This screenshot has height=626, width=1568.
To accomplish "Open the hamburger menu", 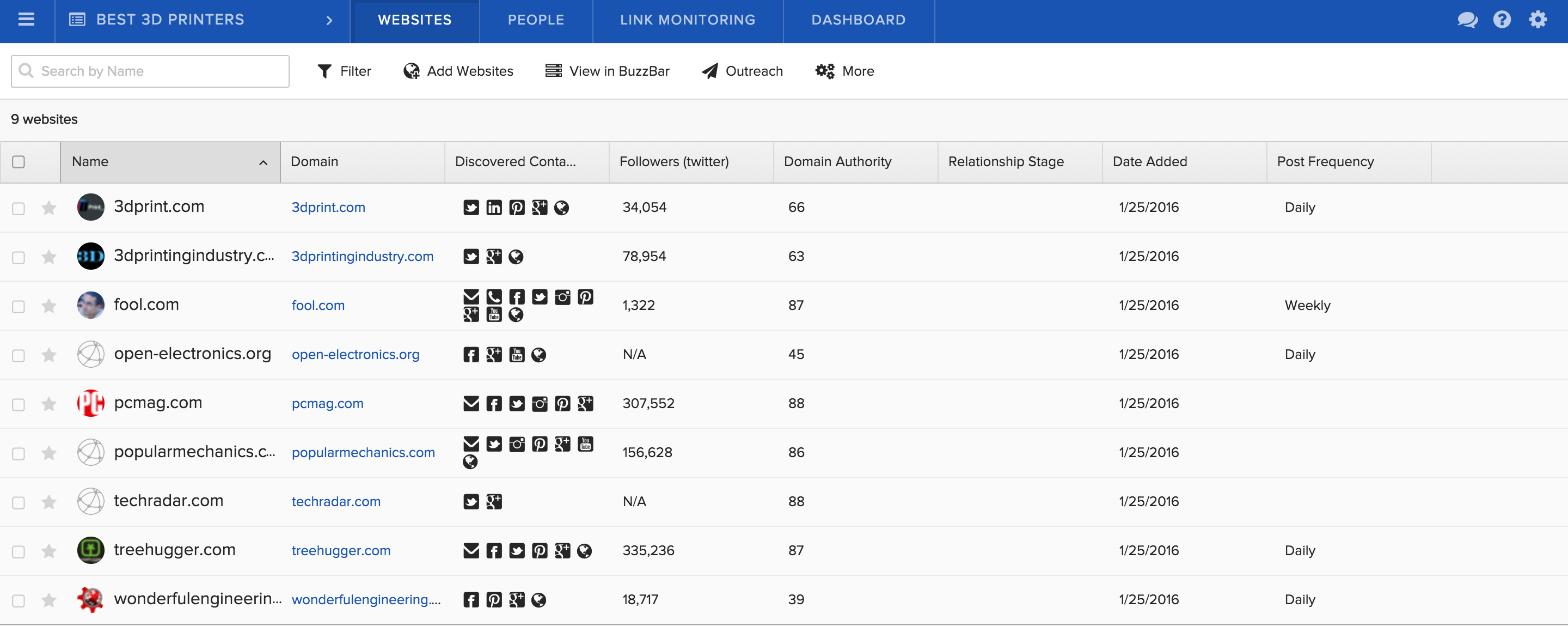I will point(26,20).
